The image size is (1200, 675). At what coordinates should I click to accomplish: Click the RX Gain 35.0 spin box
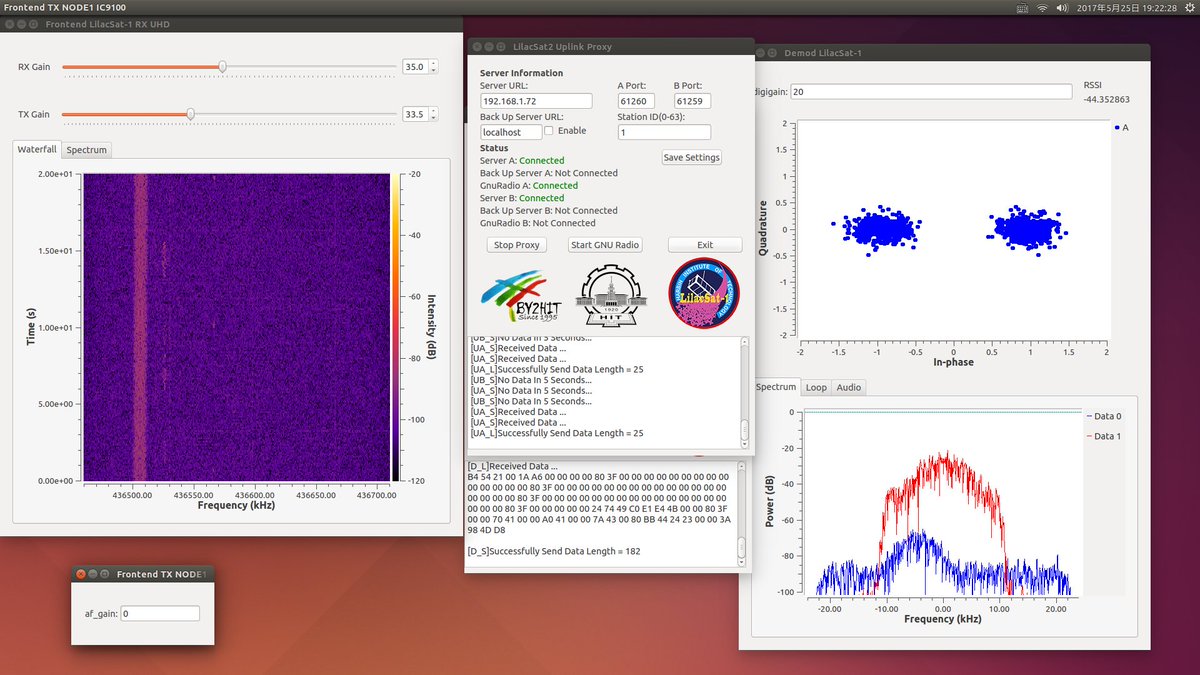[419, 67]
